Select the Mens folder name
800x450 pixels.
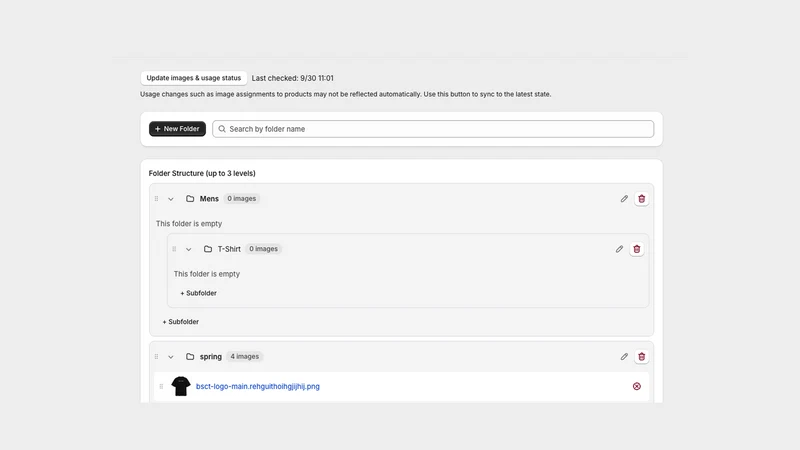pos(209,199)
